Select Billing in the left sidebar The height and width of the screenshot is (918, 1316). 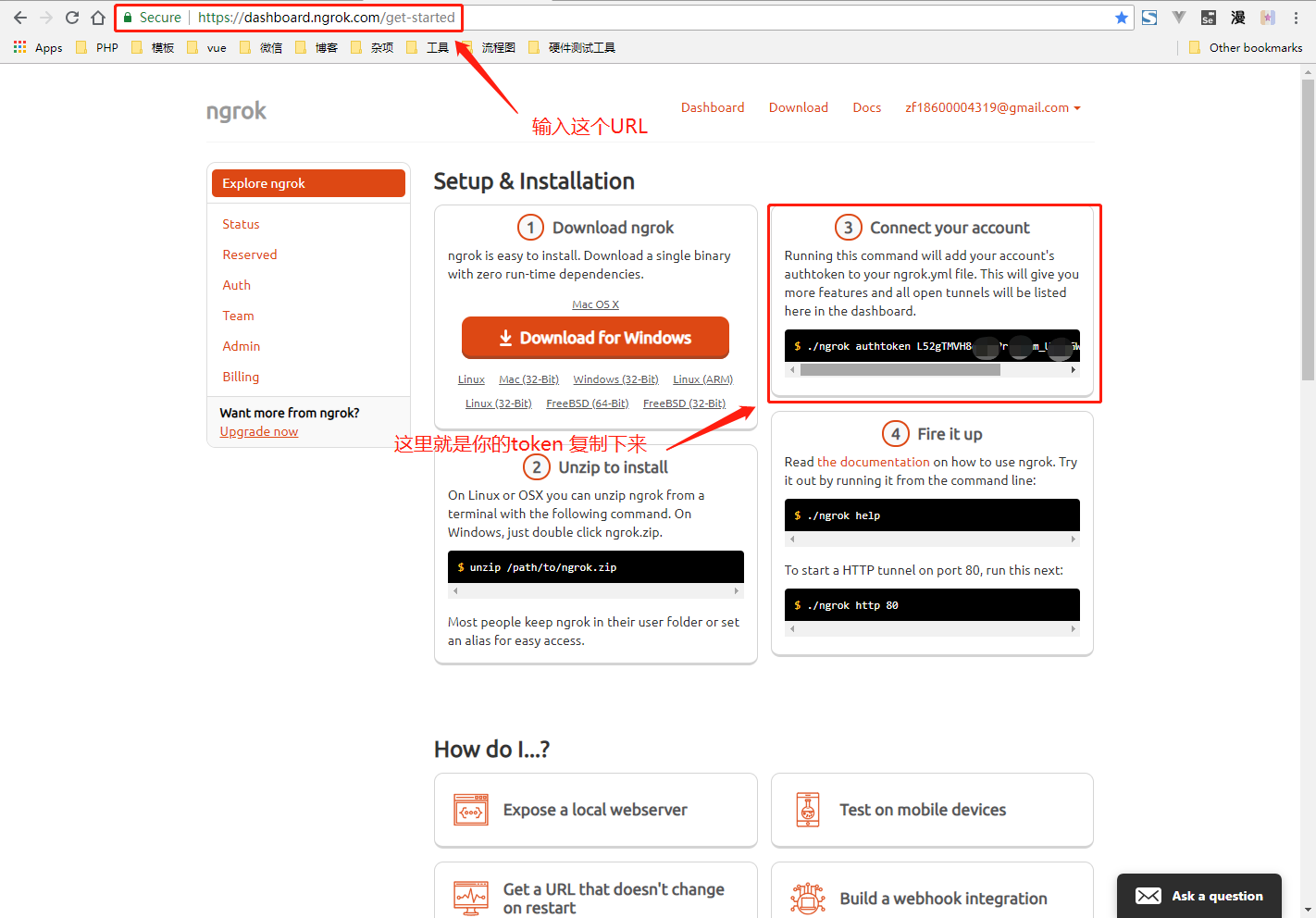click(241, 377)
